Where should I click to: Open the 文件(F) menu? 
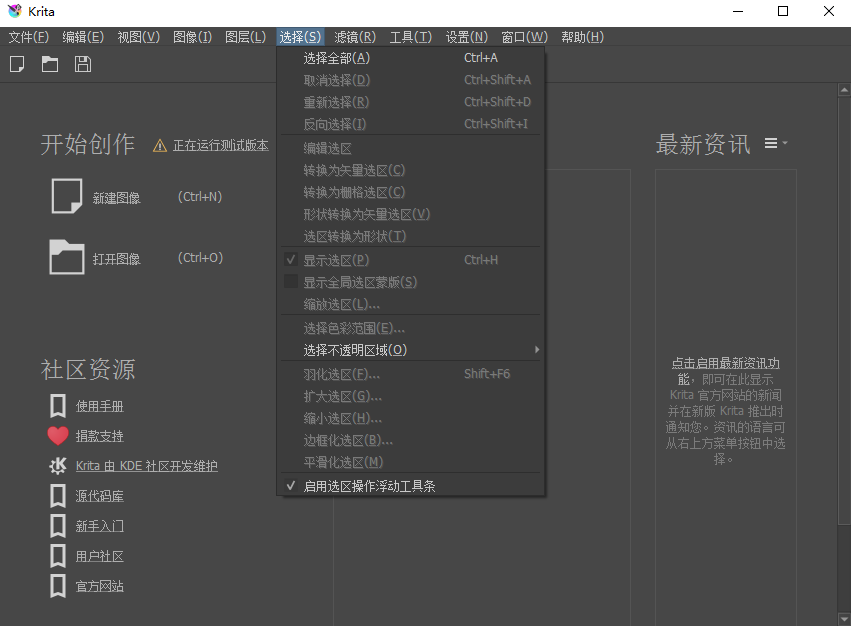29,37
